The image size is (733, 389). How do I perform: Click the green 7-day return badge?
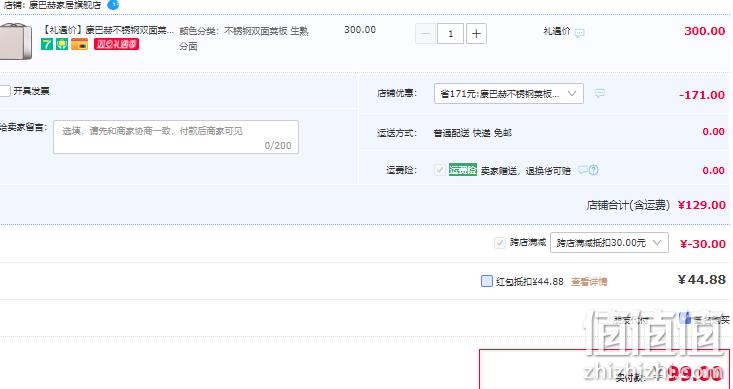(x=47, y=44)
